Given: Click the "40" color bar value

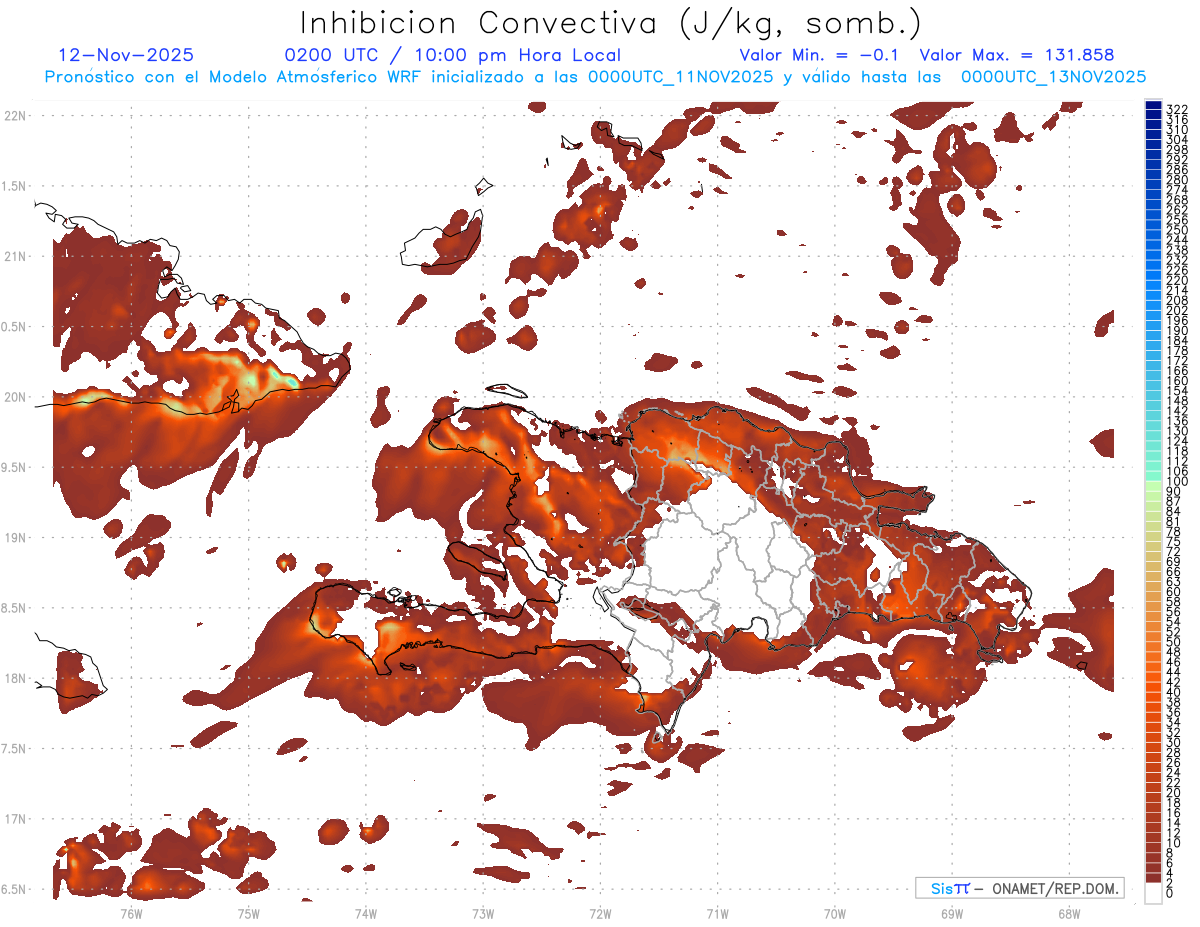Looking at the screenshot, I should 1174,692.
